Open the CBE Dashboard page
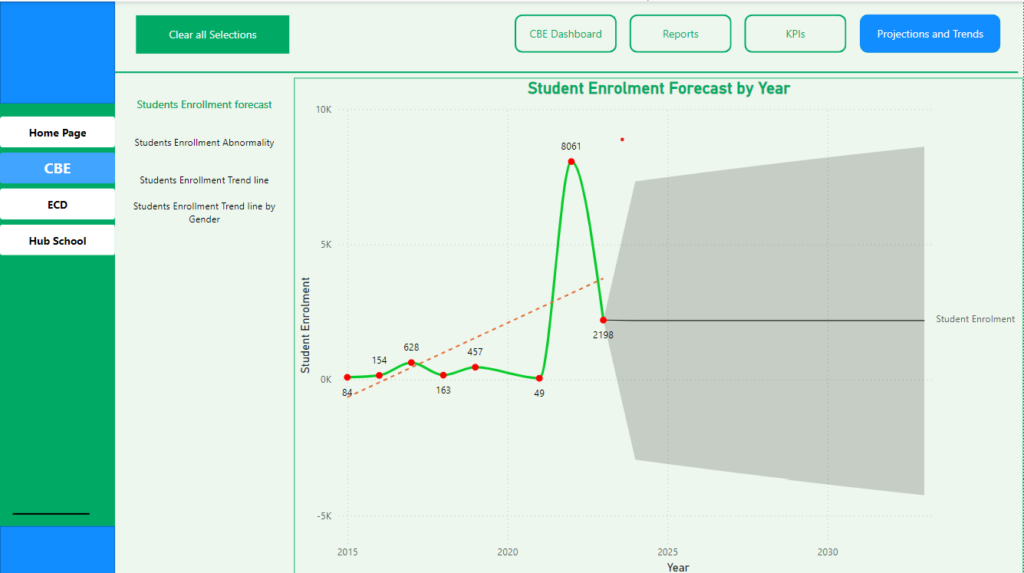The width and height of the screenshot is (1024, 573). click(565, 34)
